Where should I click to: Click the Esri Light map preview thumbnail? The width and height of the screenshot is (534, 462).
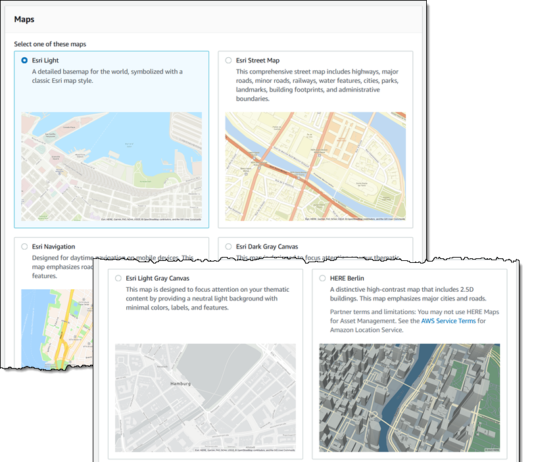111,166
